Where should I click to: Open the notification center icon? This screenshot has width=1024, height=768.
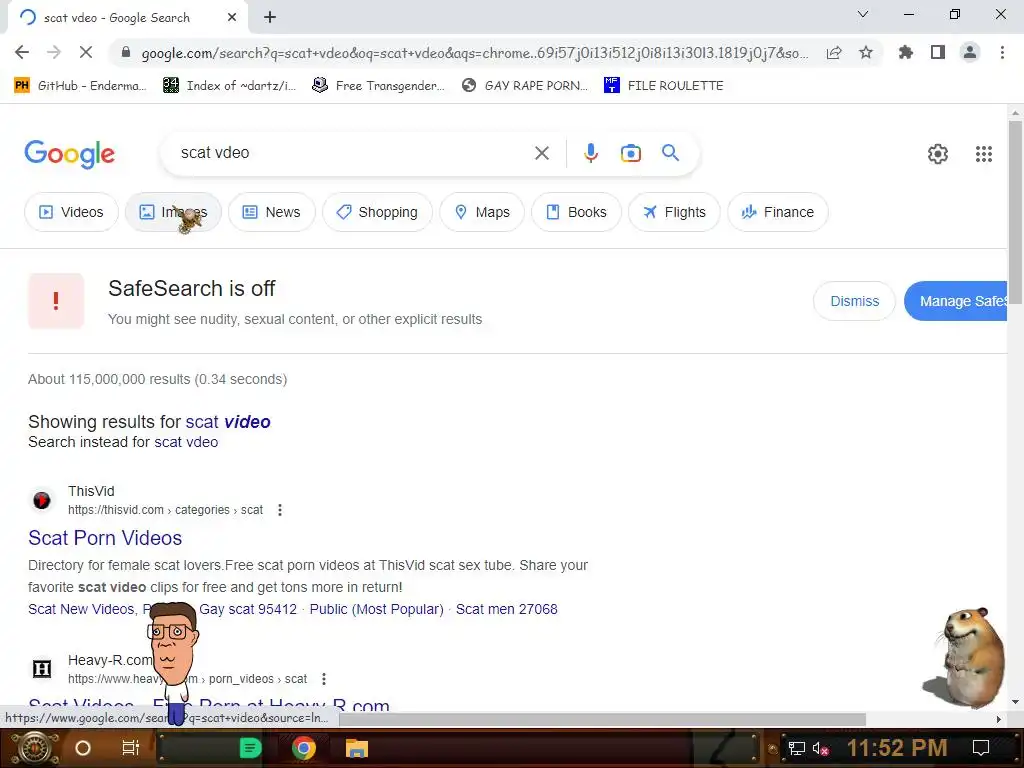(x=981, y=748)
